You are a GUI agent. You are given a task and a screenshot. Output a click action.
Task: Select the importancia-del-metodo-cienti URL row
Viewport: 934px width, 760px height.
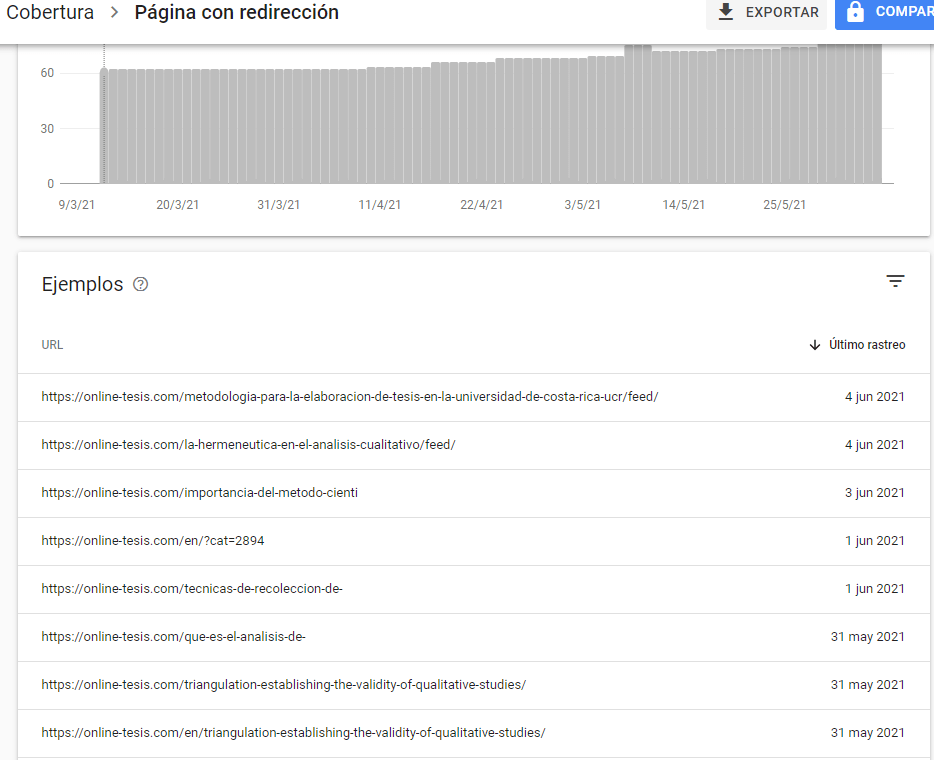(474, 493)
